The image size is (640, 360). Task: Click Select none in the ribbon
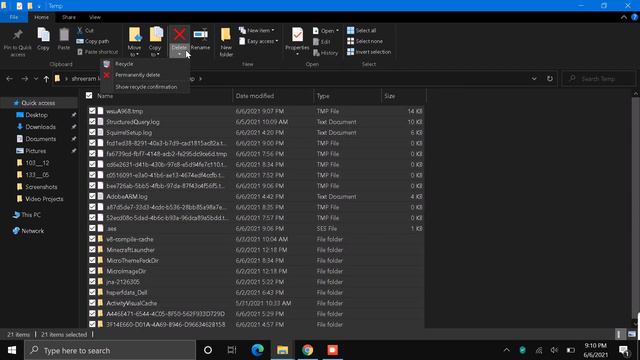point(365,41)
